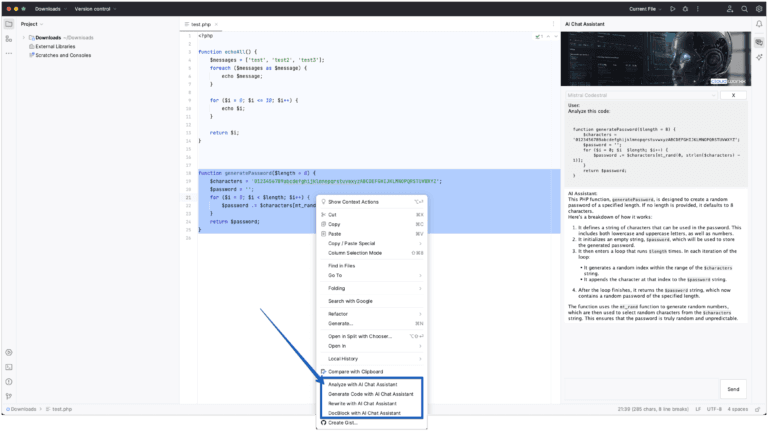Open the Git tool window icon
Image resolution: width=768 pixels, height=431 pixels.
(9, 396)
